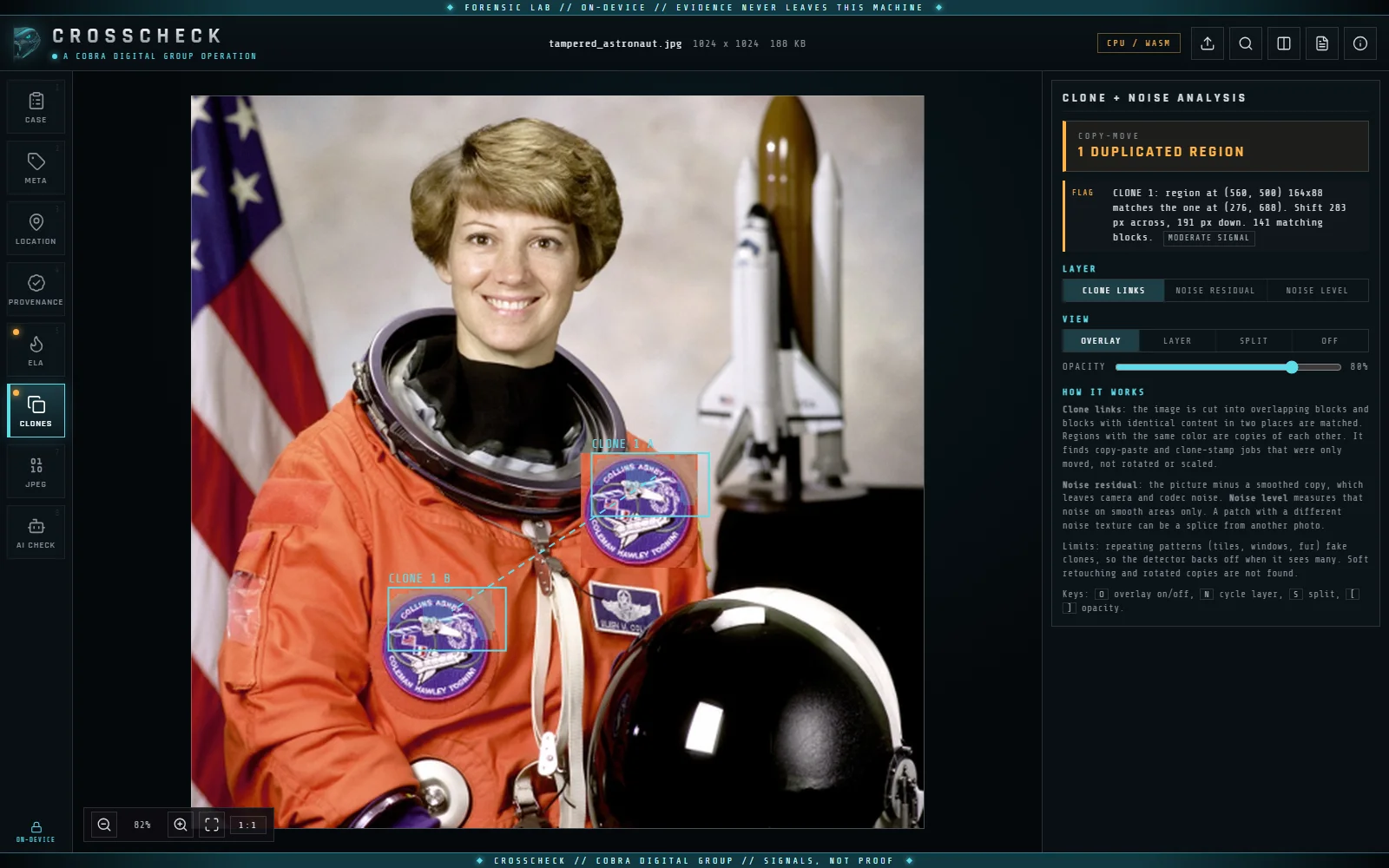Select the Clones panel in sidebar
This screenshot has width=1389, height=868.
(x=36, y=411)
